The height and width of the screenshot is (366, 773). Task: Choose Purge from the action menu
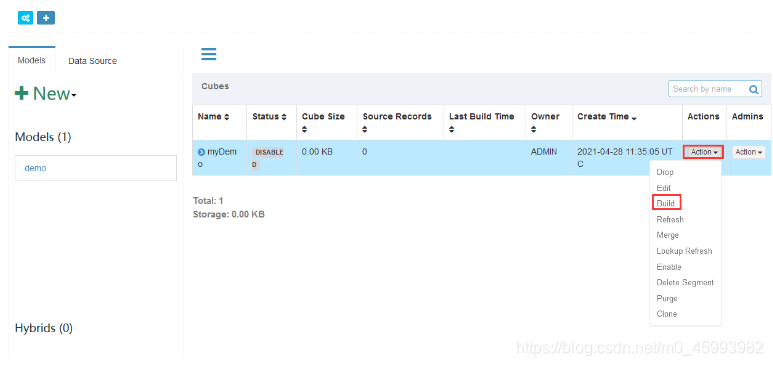pos(667,298)
